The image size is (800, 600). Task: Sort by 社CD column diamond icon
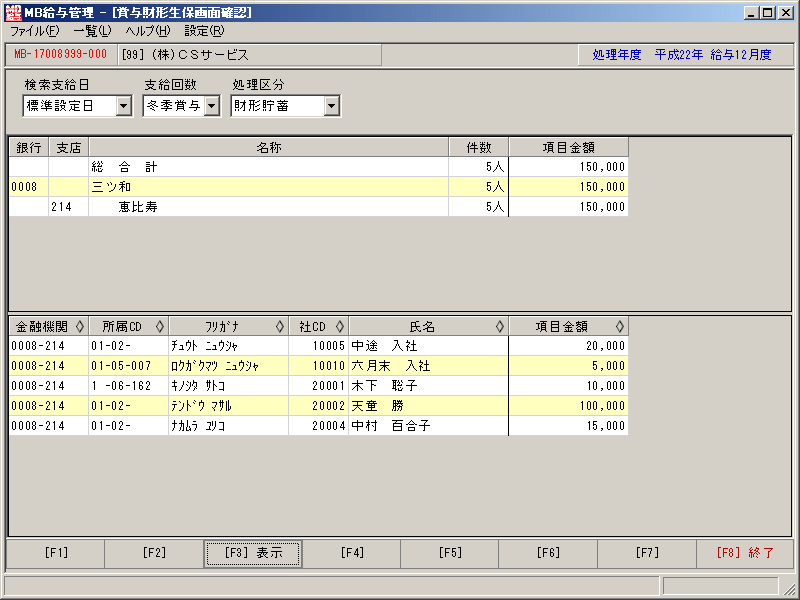340,326
